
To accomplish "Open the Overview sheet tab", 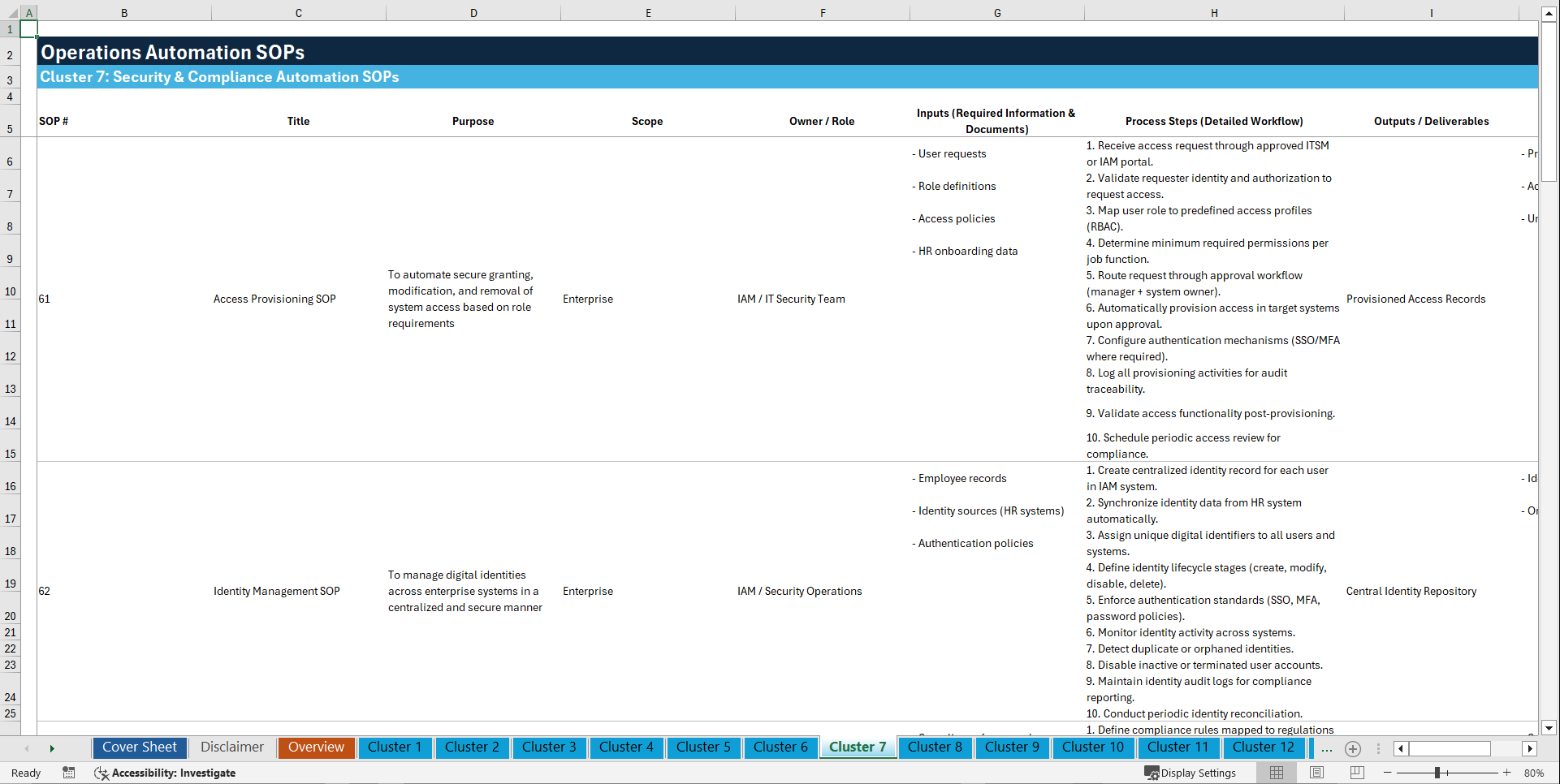I will point(316,747).
